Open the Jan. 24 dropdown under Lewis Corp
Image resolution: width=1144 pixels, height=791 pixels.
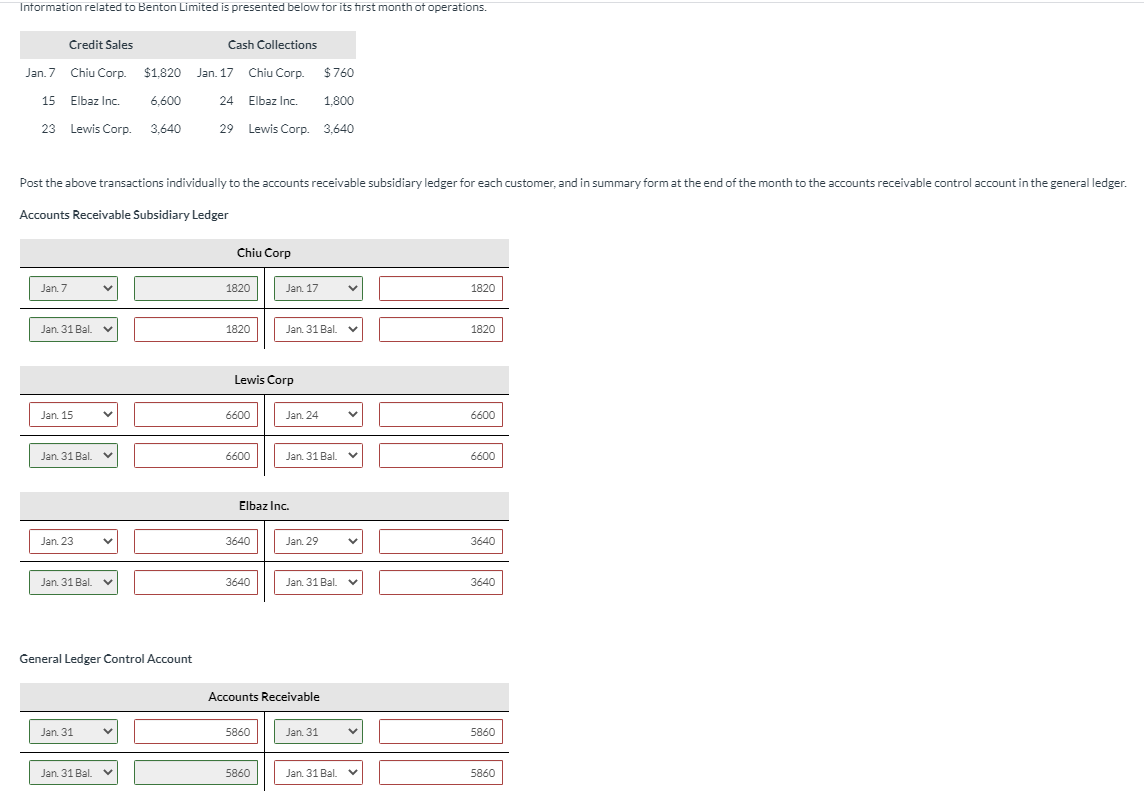[x=317, y=414]
